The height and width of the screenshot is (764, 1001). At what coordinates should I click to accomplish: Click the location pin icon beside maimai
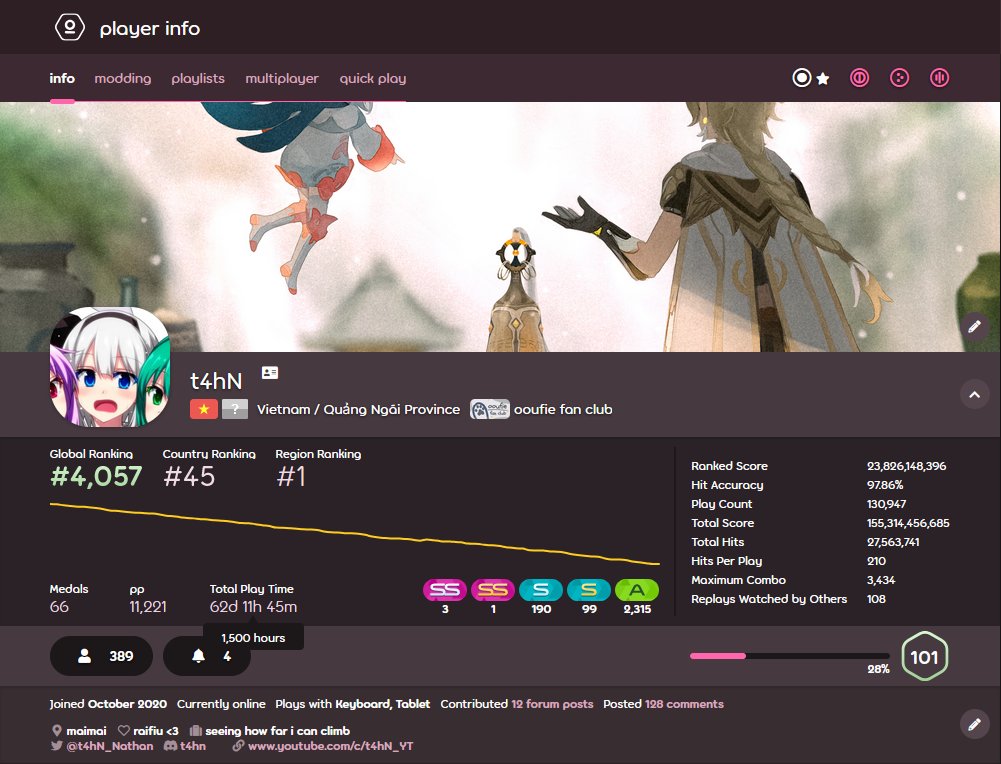point(56,731)
